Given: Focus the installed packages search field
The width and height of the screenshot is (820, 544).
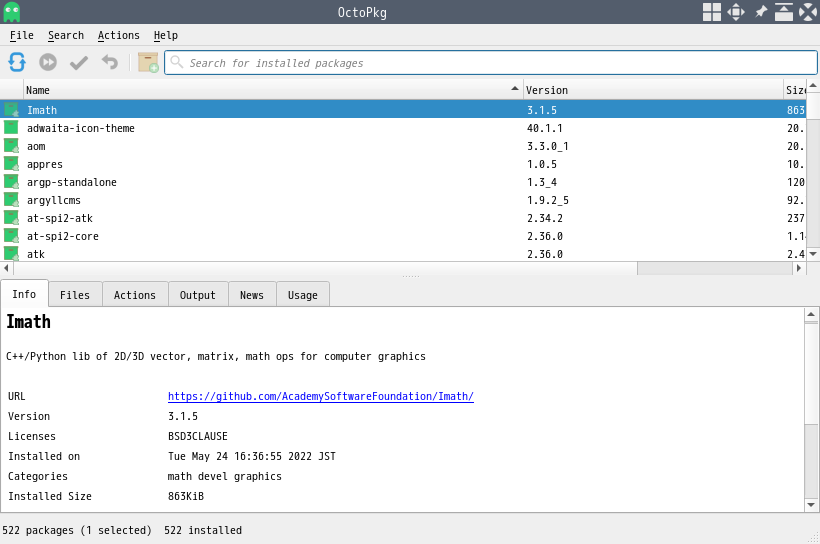Looking at the screenshot, I should click(491, 62).
